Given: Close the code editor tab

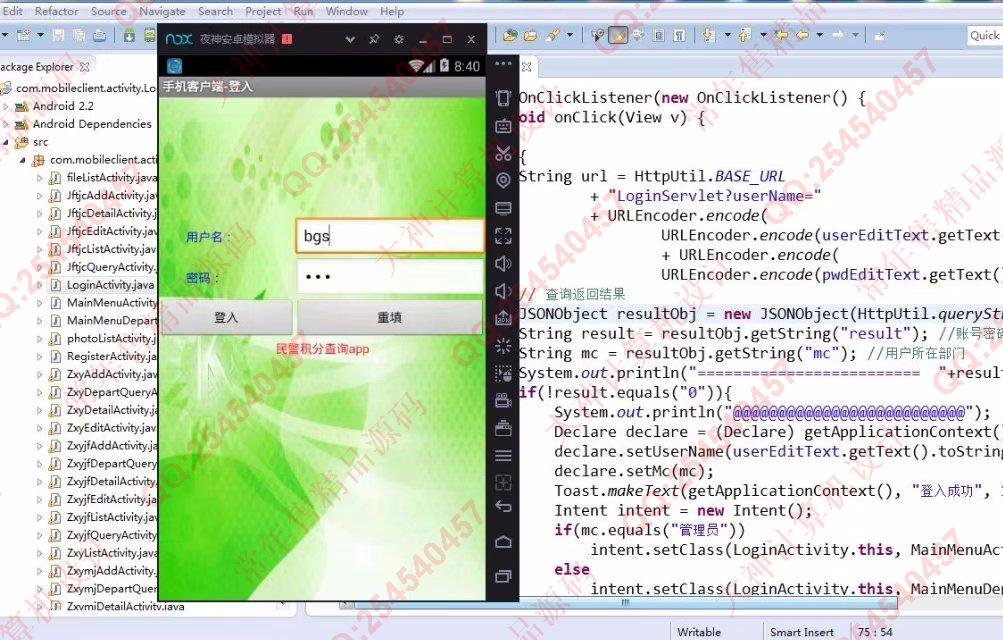Looking at the screenshot, I should 526,66.
